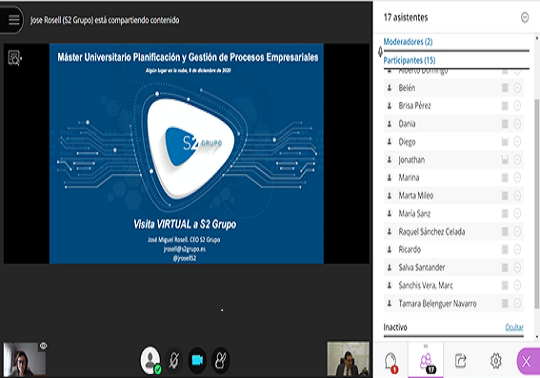Screen dimensions: 540x378
Task: Check connection status icon for Tamara Belenguer Navarro
Action: [505, 303]
